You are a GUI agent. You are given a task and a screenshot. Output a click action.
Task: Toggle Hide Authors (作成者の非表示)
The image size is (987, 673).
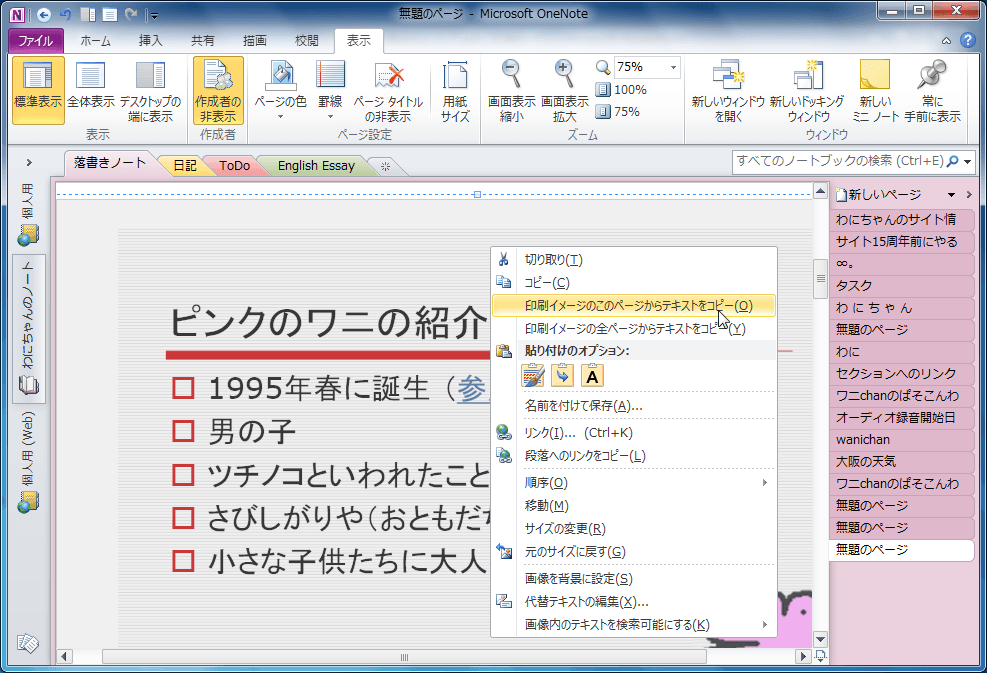pos(218,90)
